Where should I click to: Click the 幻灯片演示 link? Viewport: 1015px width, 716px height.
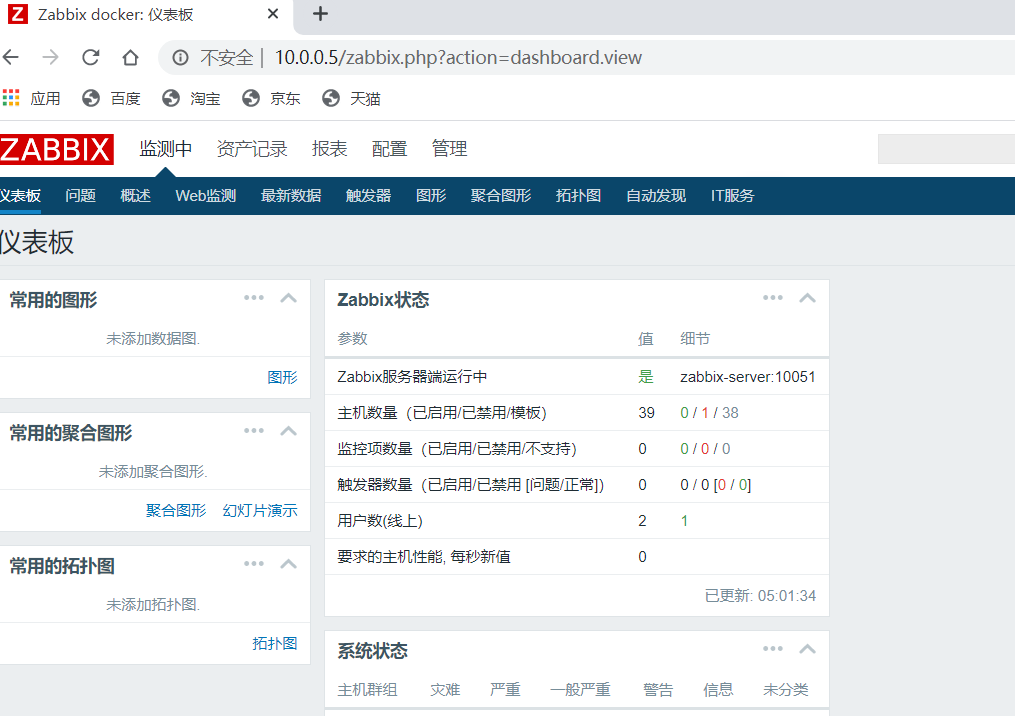tap(260, 511)
